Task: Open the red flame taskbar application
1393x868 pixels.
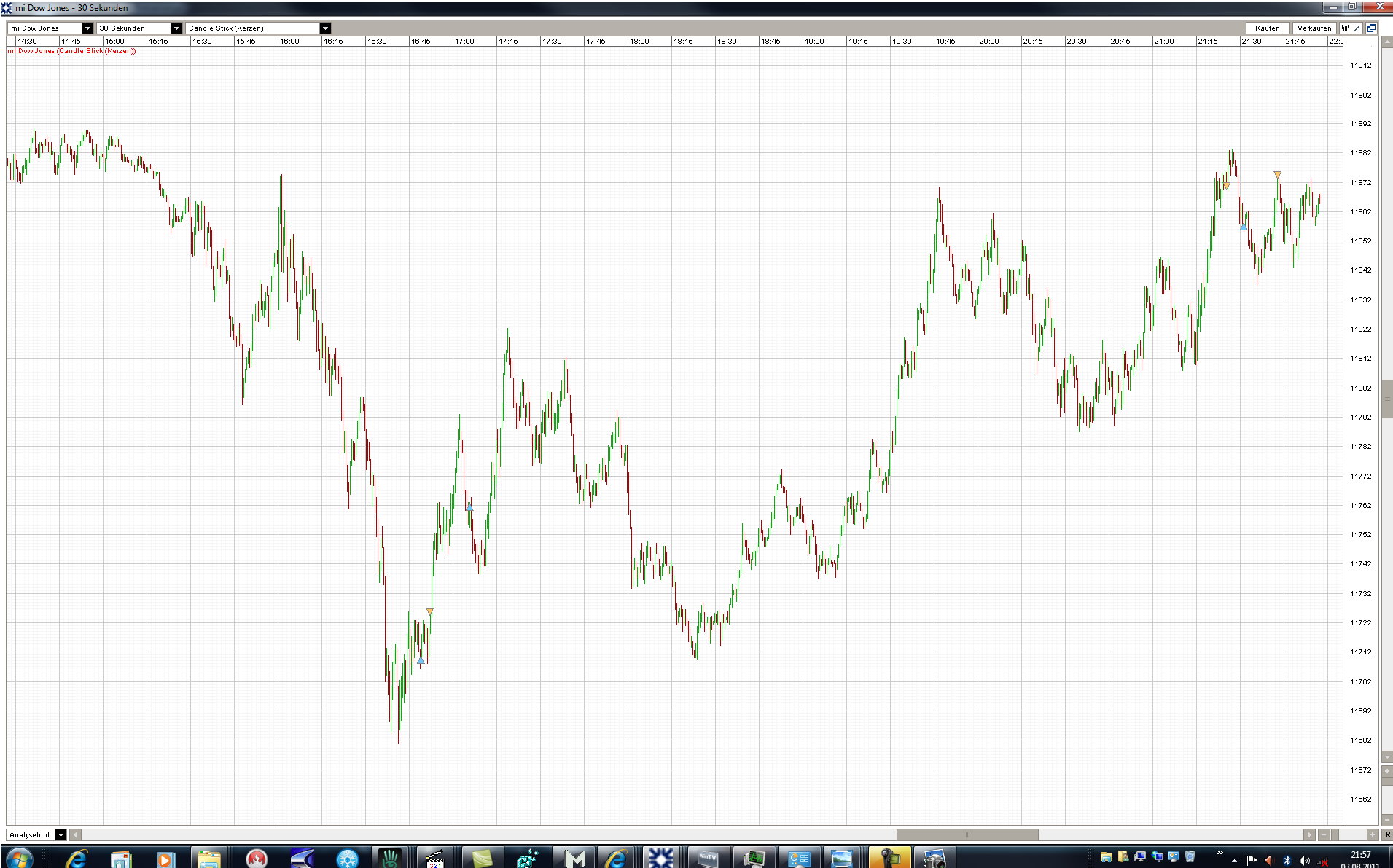Action: (256, 859)
